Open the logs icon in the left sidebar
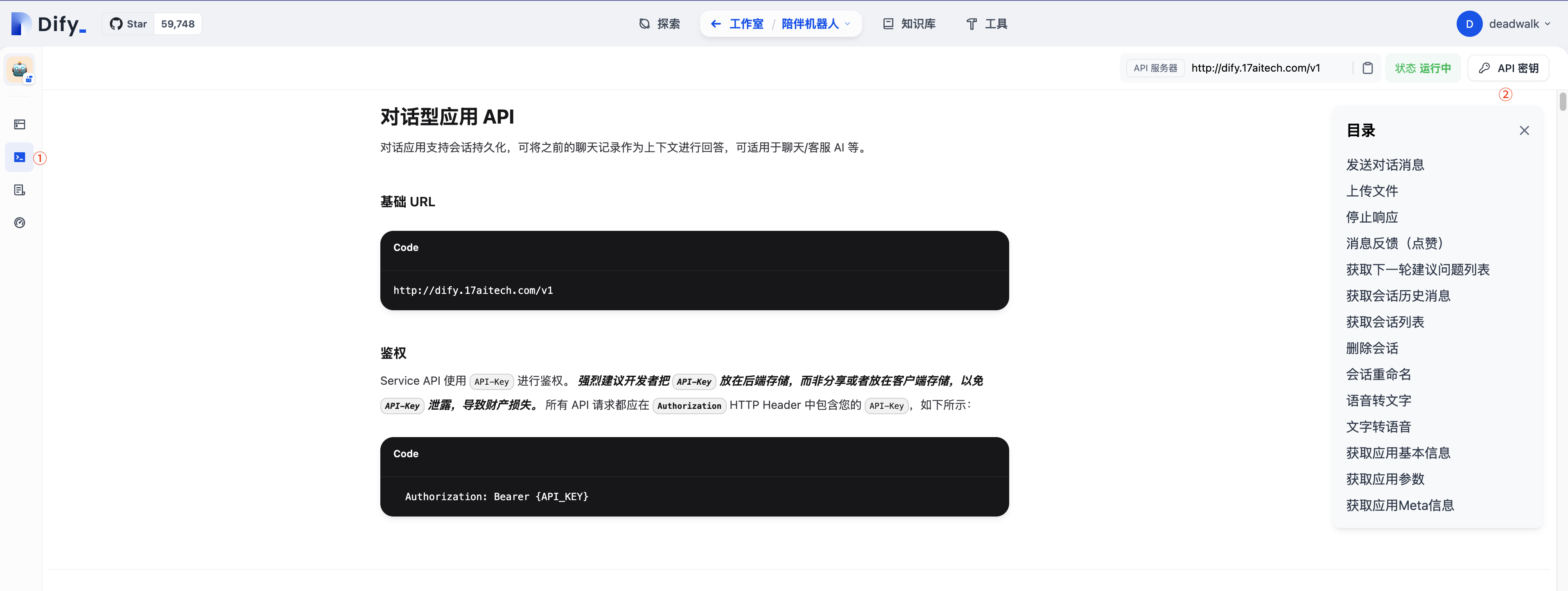Screen dimensions: 1568x591 (x=20, y=190)
